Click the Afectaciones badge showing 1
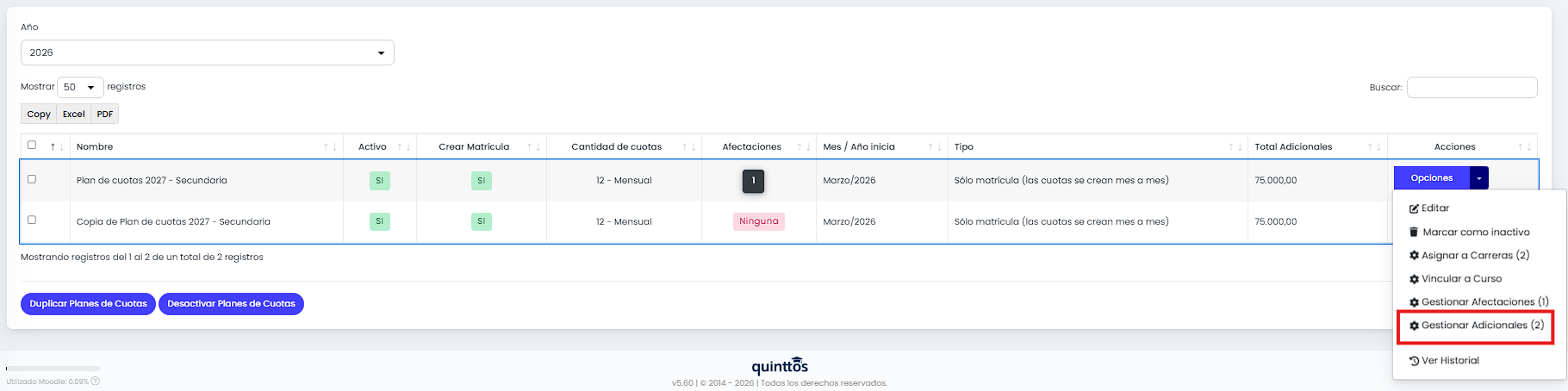1568x391 pixels. click(753, 181)
